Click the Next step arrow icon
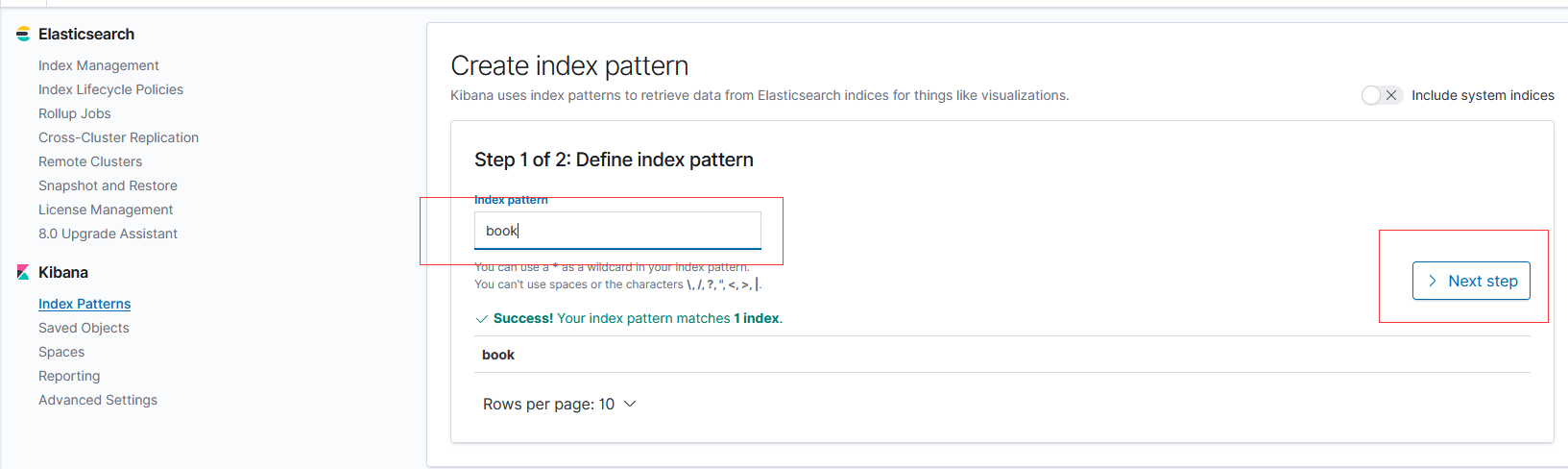The height and width of the screenshot is (469, 1568). point(1433,281)
